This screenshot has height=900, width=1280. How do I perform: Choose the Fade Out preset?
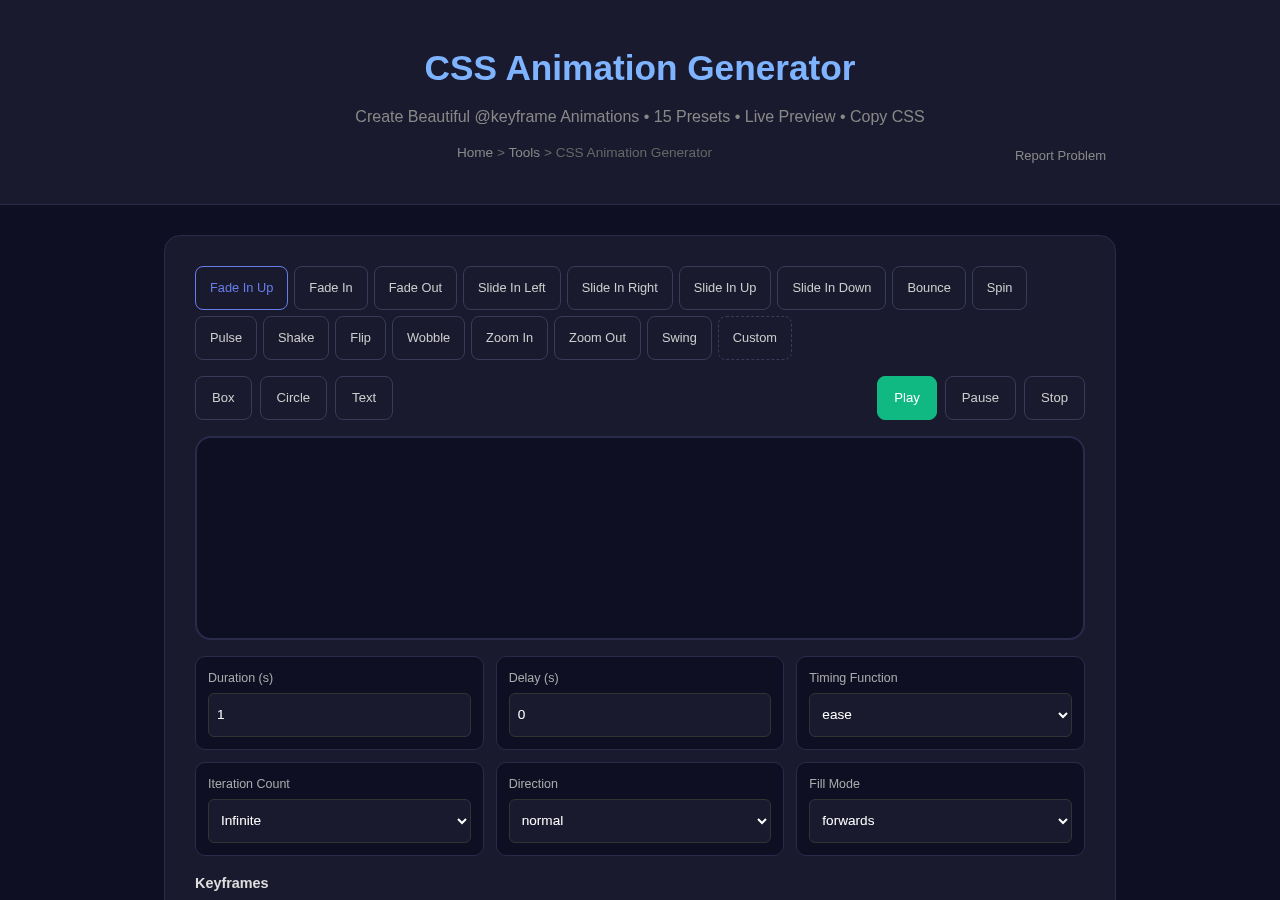415,288
